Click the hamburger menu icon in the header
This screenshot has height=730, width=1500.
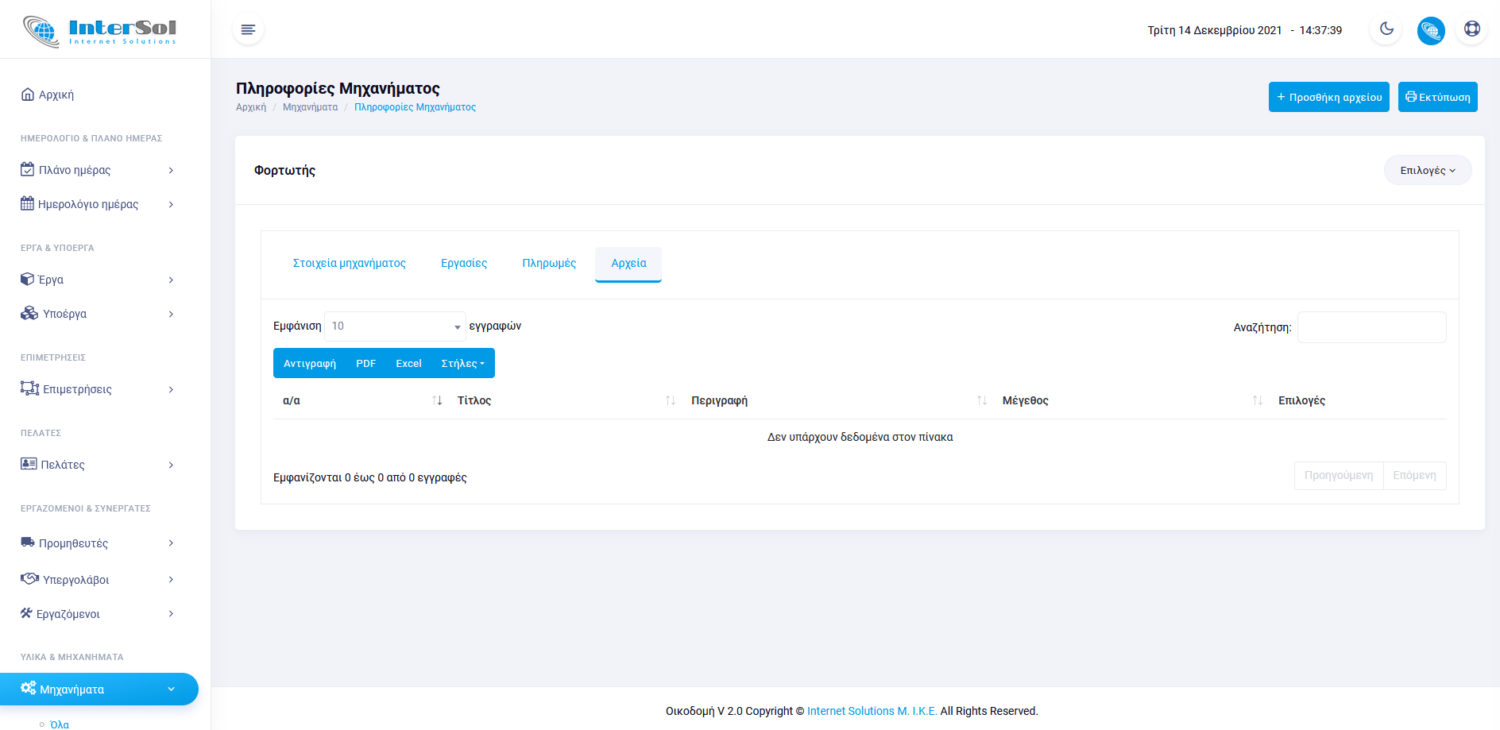[248, 30]
